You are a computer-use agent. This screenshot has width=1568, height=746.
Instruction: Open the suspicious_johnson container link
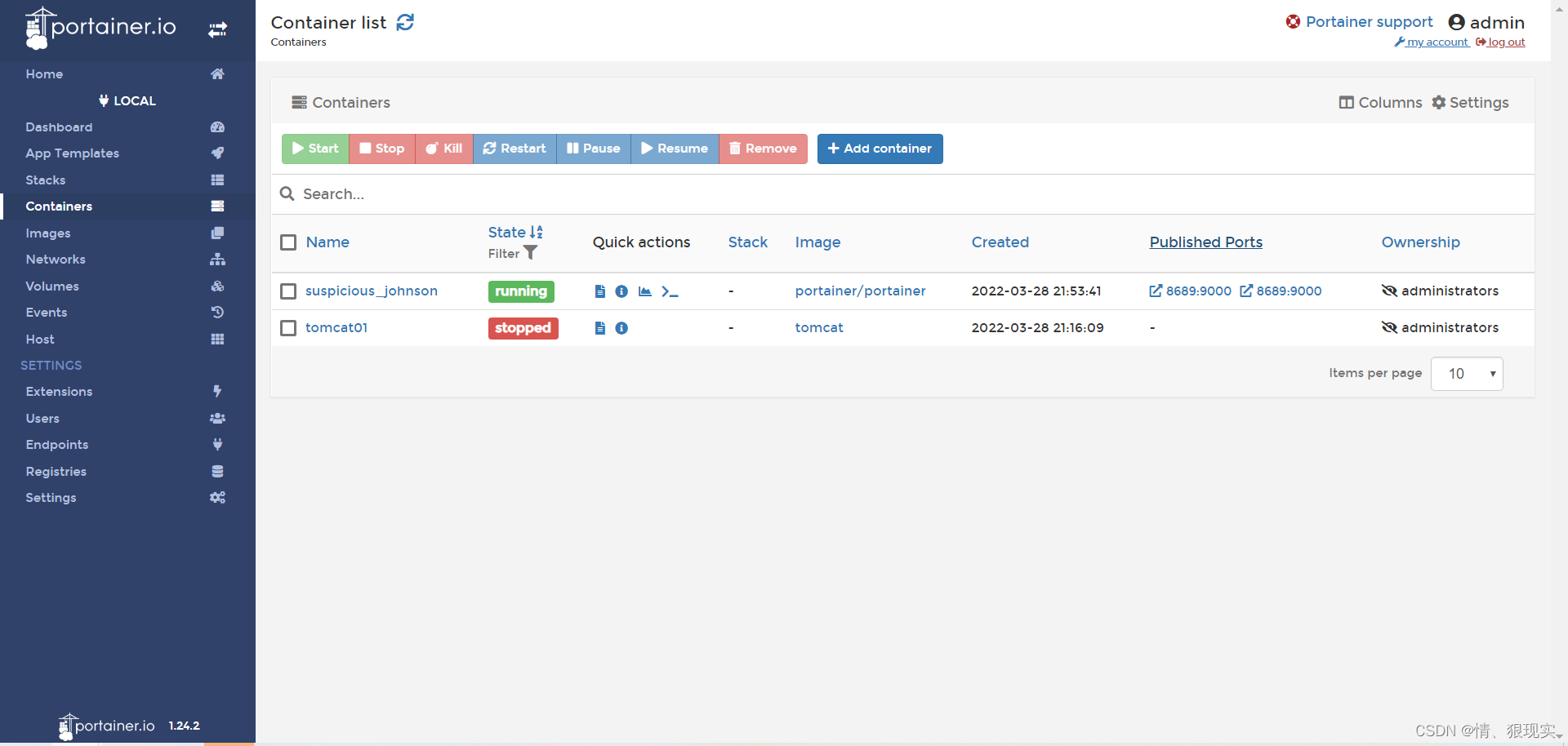pyautogui.click(x=372, y=291)
